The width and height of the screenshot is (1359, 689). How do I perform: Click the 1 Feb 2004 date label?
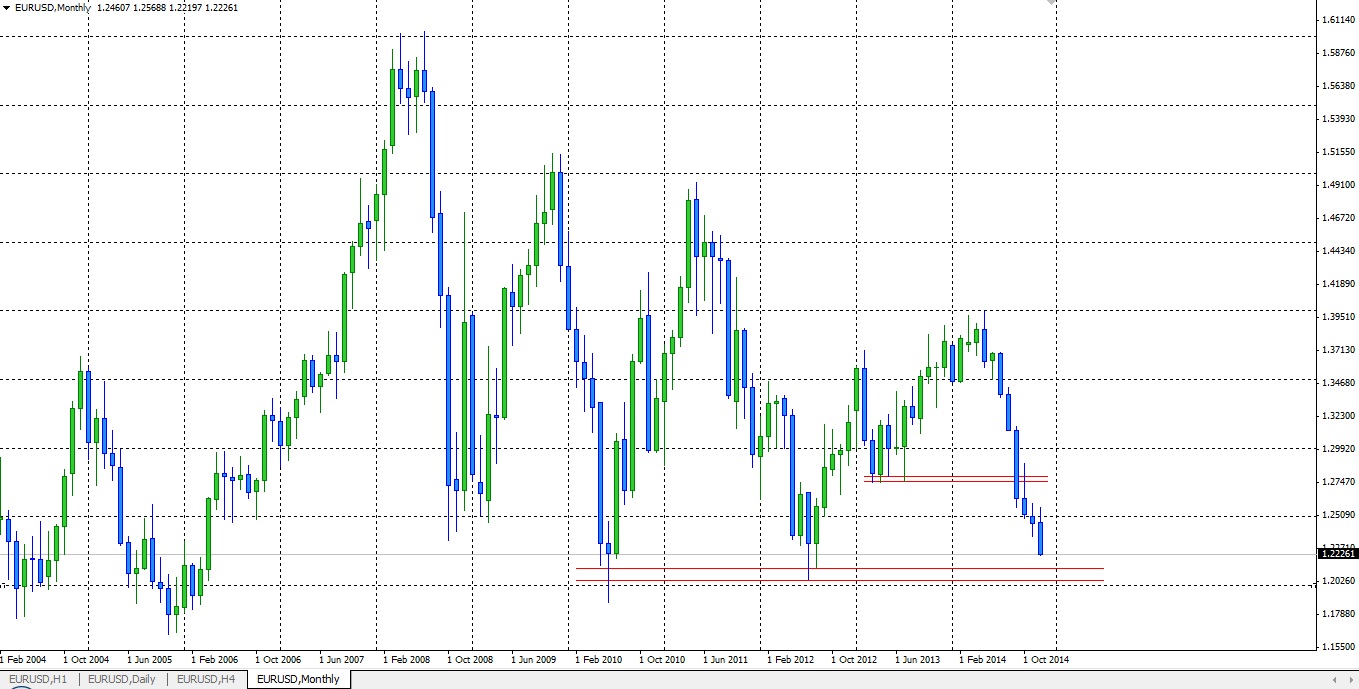click(x=22, y=660)
